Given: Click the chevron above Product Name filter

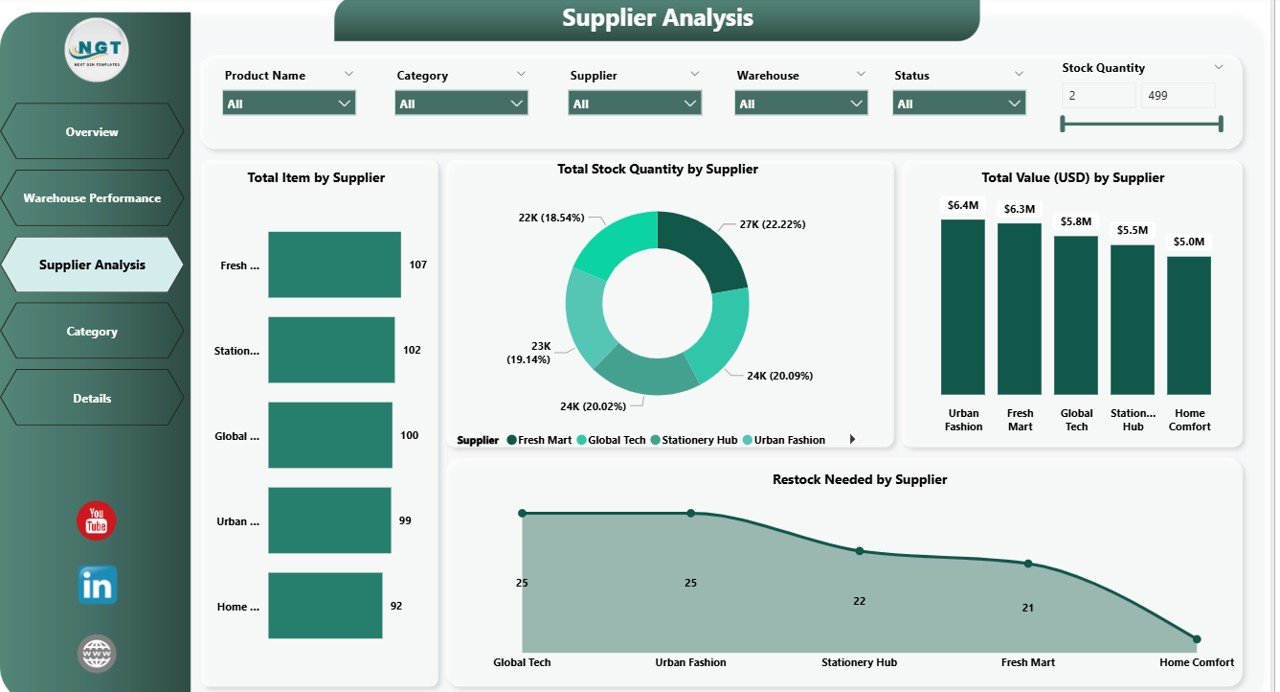Looking at the screenshot, I should point(349,74).
